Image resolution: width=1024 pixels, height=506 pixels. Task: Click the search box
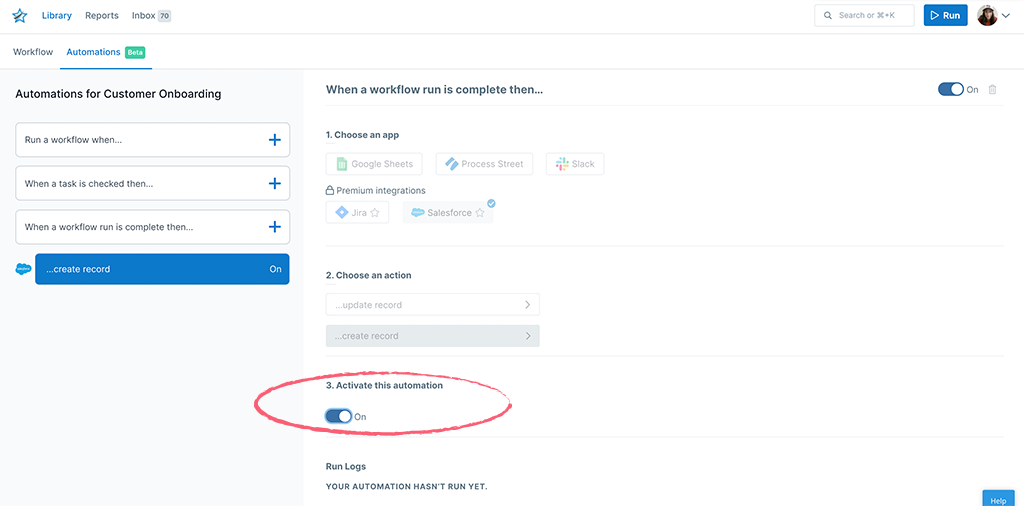[x=864, y=16]
